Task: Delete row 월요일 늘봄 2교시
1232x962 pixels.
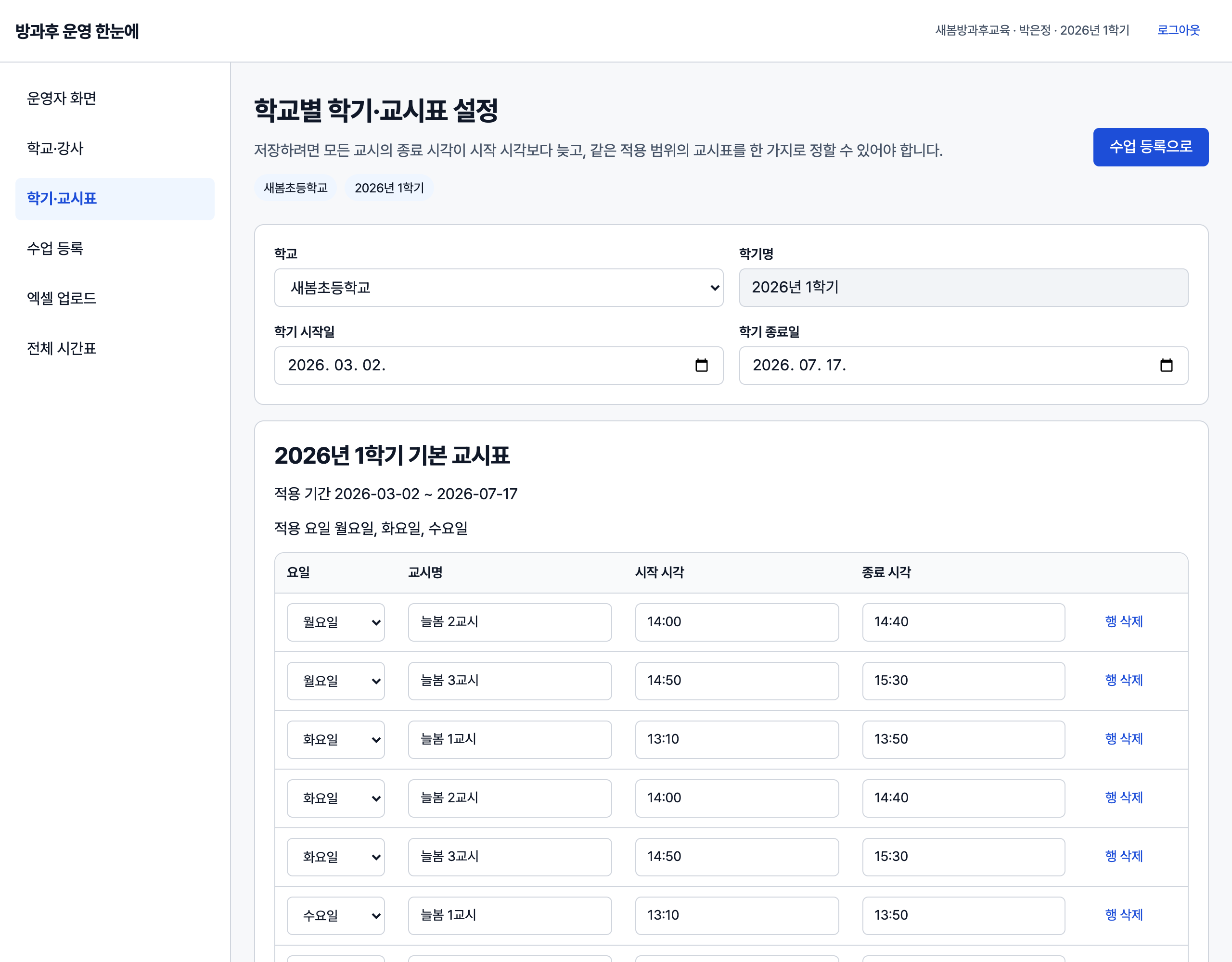Action: 1124,622
